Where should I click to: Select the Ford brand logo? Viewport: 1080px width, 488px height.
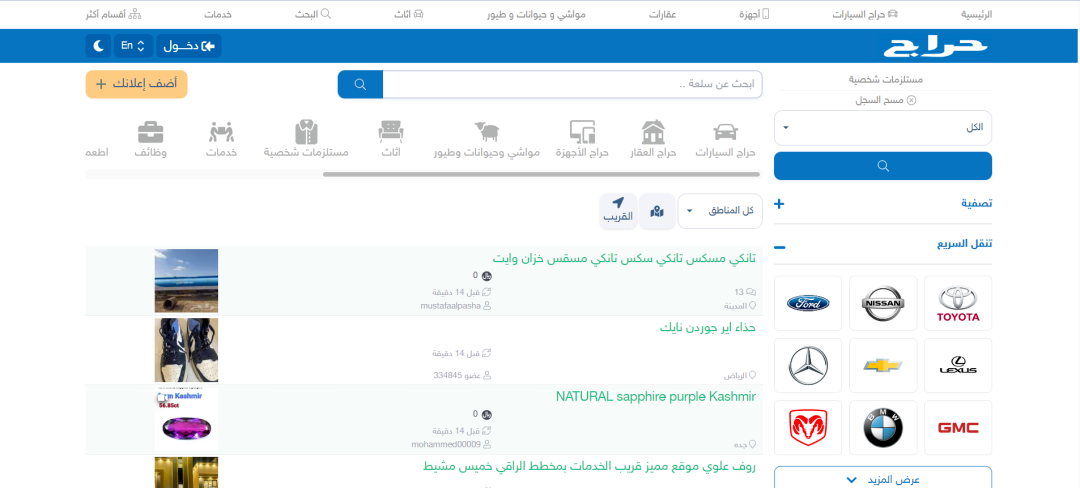coord(808,303)
